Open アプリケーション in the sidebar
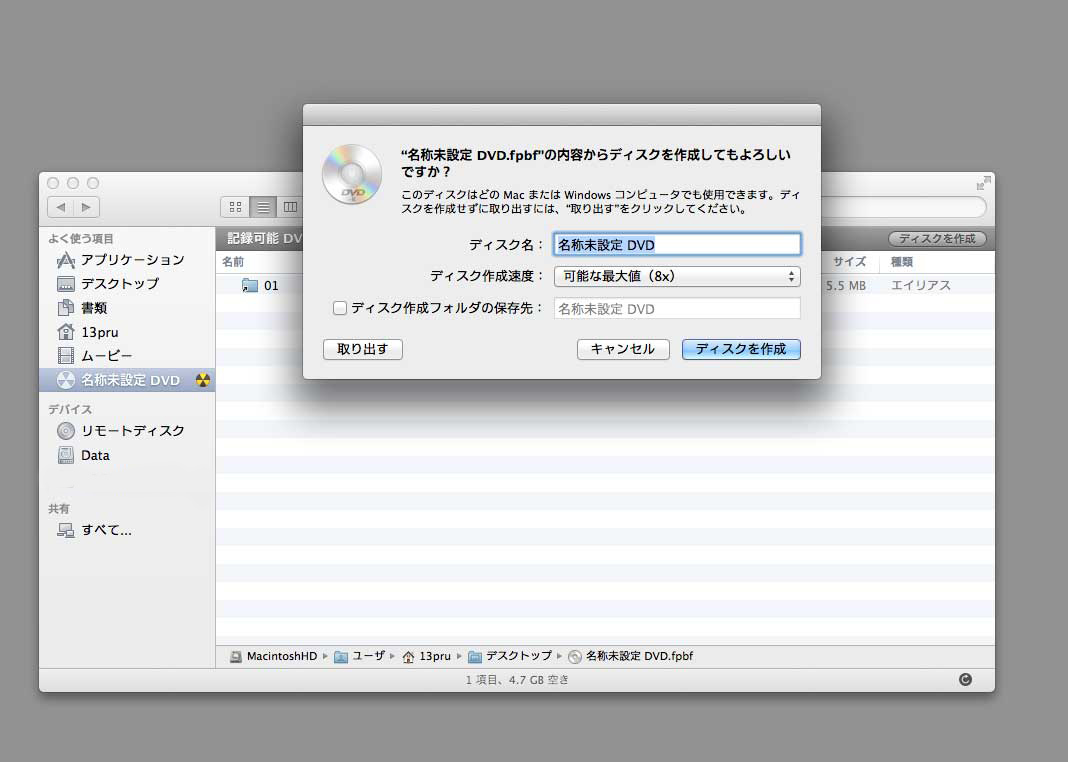The height and width of the screenshot is (762, 1068). [132, 260]
